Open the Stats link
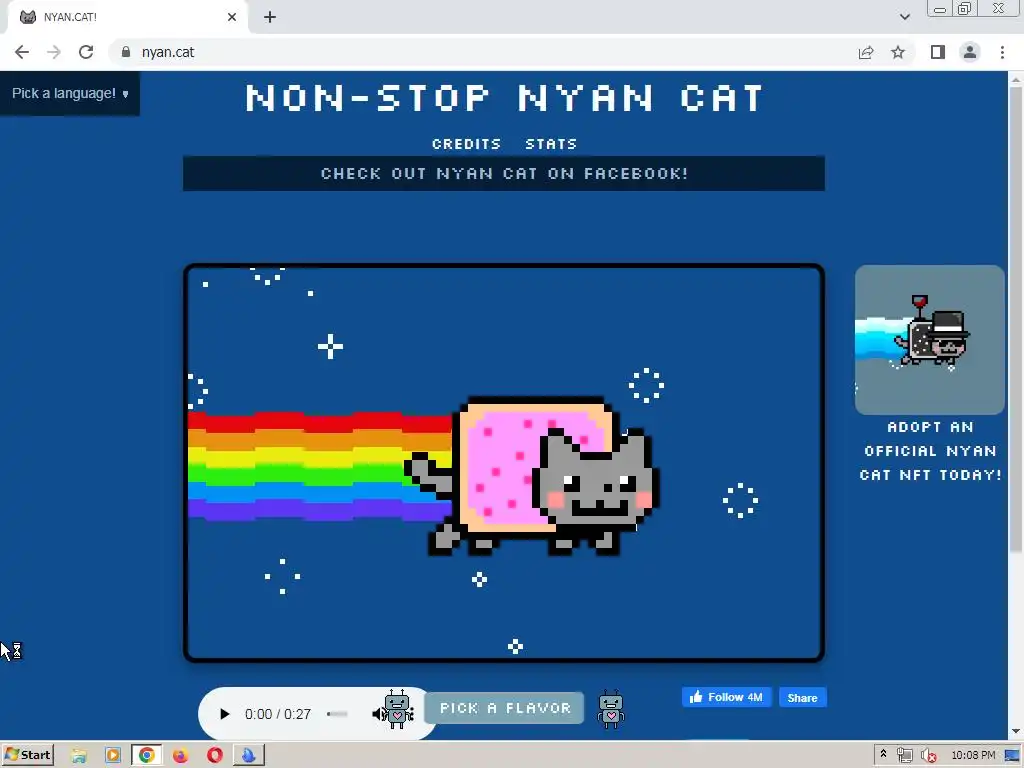 click(x=551, y=144)
